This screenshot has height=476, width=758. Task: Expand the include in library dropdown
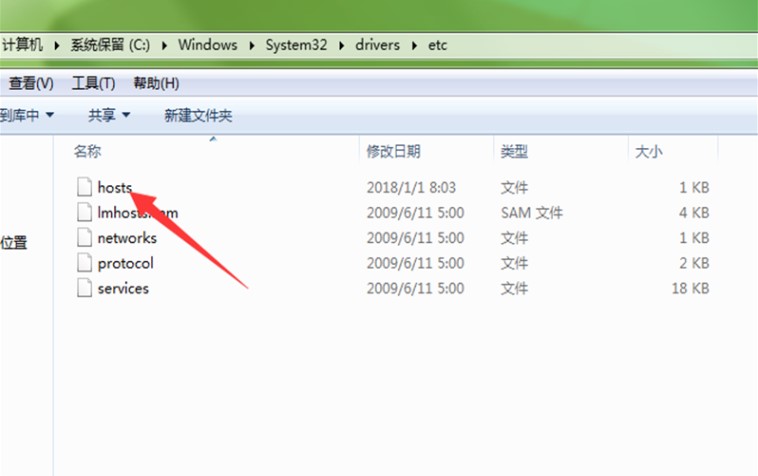coord(27,116)
